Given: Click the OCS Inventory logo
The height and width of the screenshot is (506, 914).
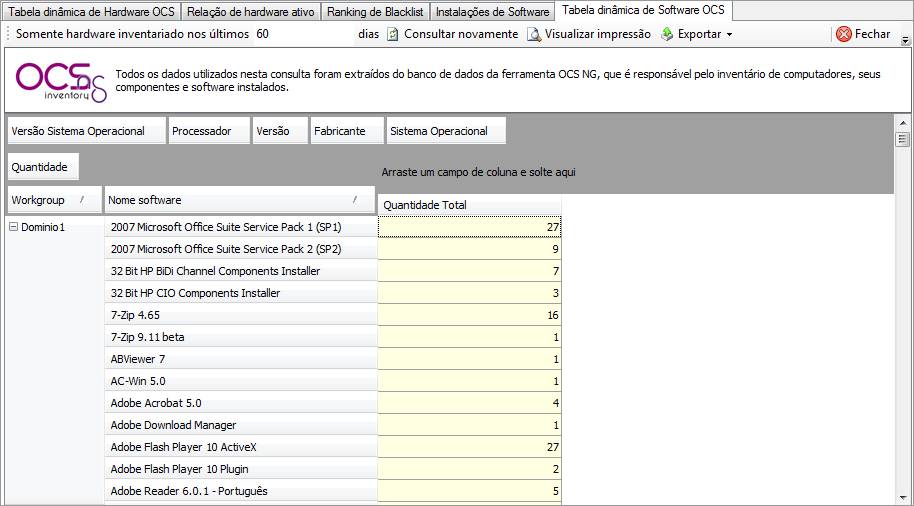Looking at the screenshot, I should point(61,82).
